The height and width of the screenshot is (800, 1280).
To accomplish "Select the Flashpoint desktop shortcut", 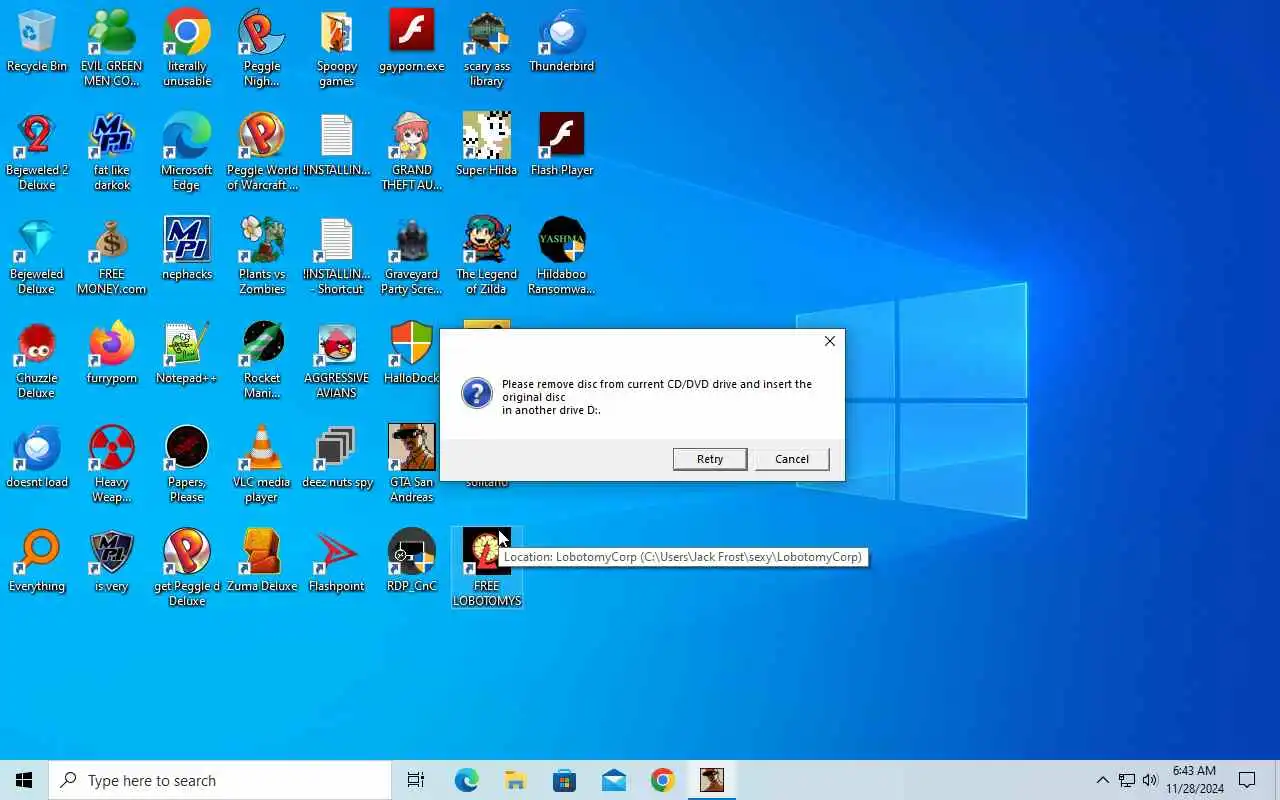I will (x=337, y=561).
